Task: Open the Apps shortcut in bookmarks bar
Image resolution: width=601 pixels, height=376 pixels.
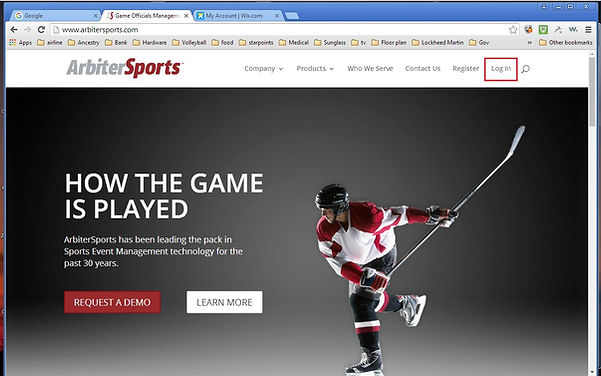Action: click(21, 43)
